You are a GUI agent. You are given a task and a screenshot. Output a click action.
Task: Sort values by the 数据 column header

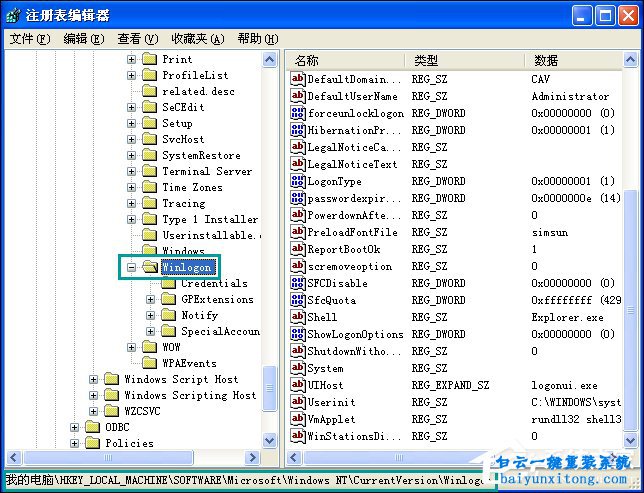click(x=574, y=61)
